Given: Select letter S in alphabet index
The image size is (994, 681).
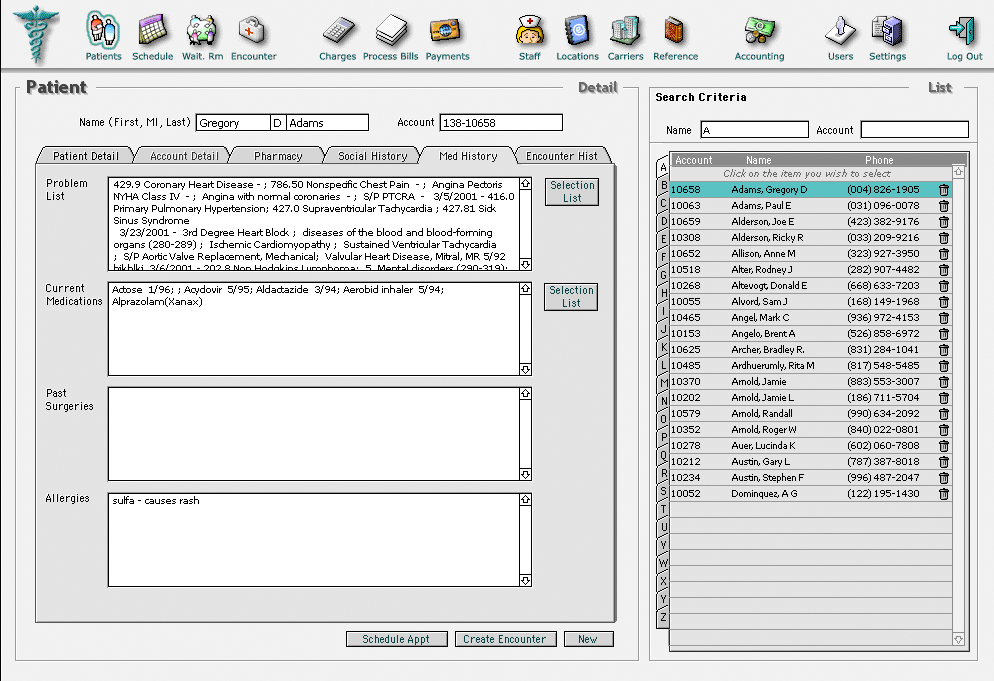Looking at the screenshot, I should coord(664,491).
